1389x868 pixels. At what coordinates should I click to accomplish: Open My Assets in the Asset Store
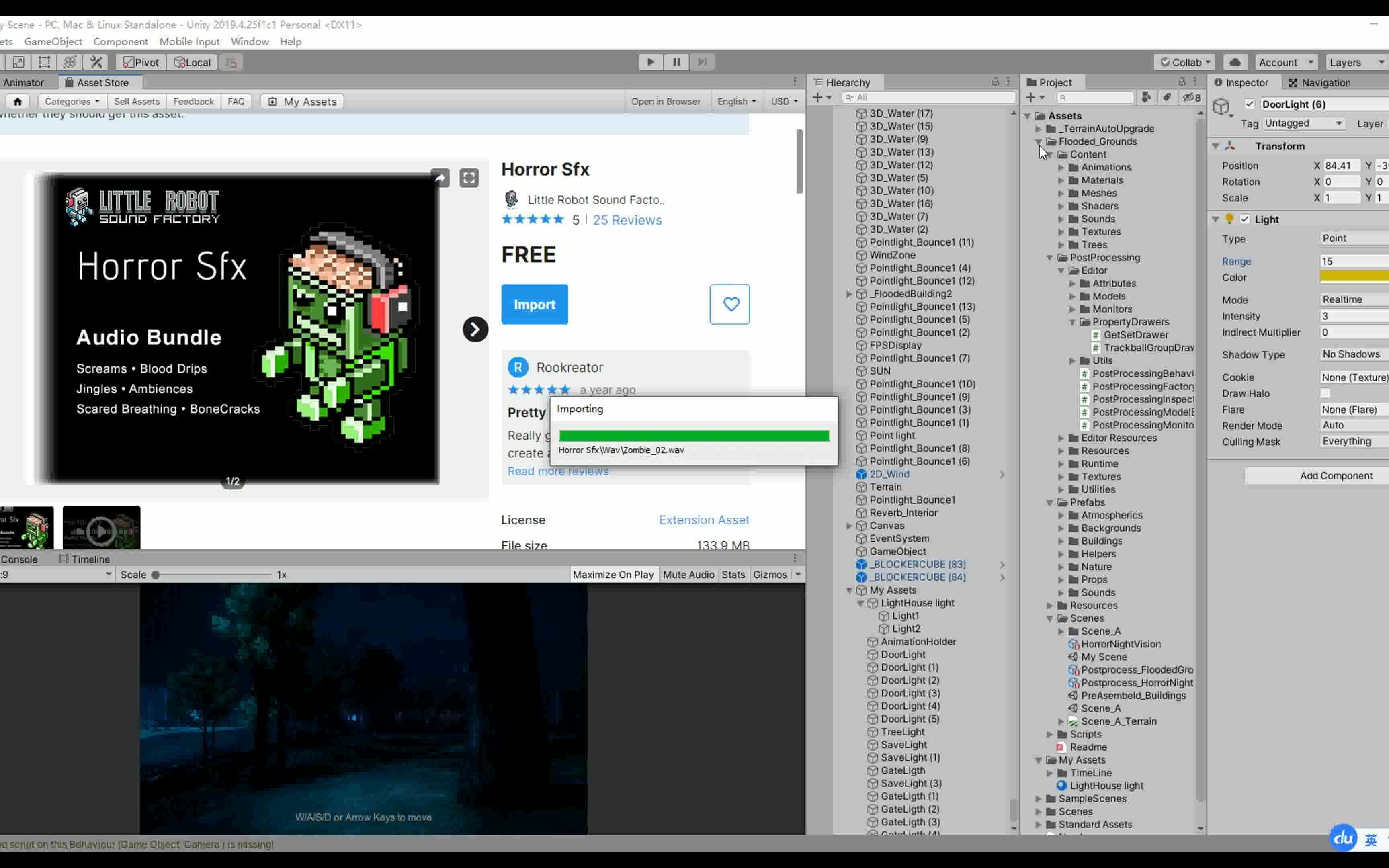pyautogui.click(x=302, y=101)
